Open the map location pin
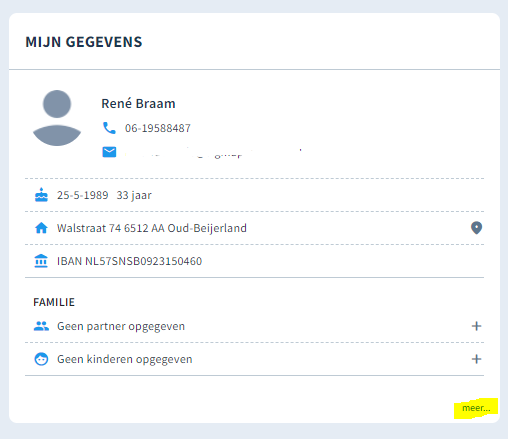 [476, 228]
